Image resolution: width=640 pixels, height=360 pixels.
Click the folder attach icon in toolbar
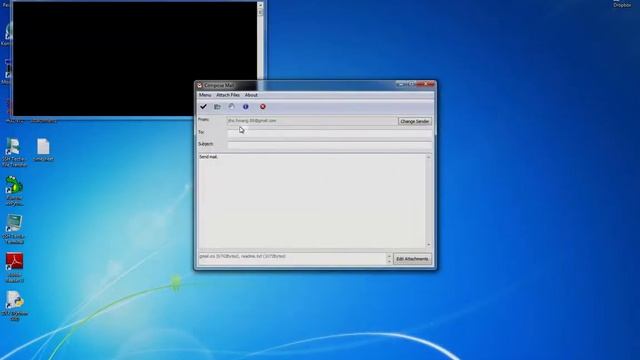(x=217, y=107)
